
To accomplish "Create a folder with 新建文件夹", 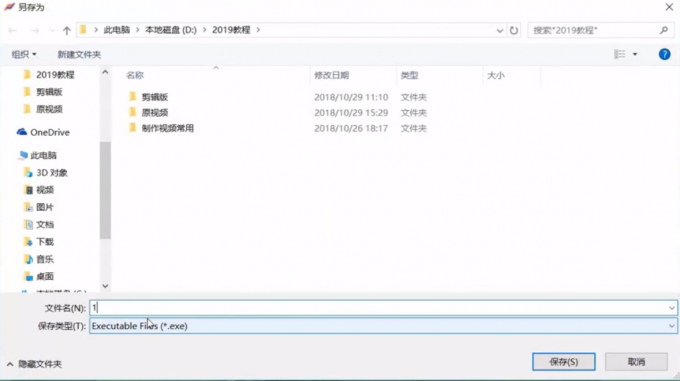I will click(79, 54).
